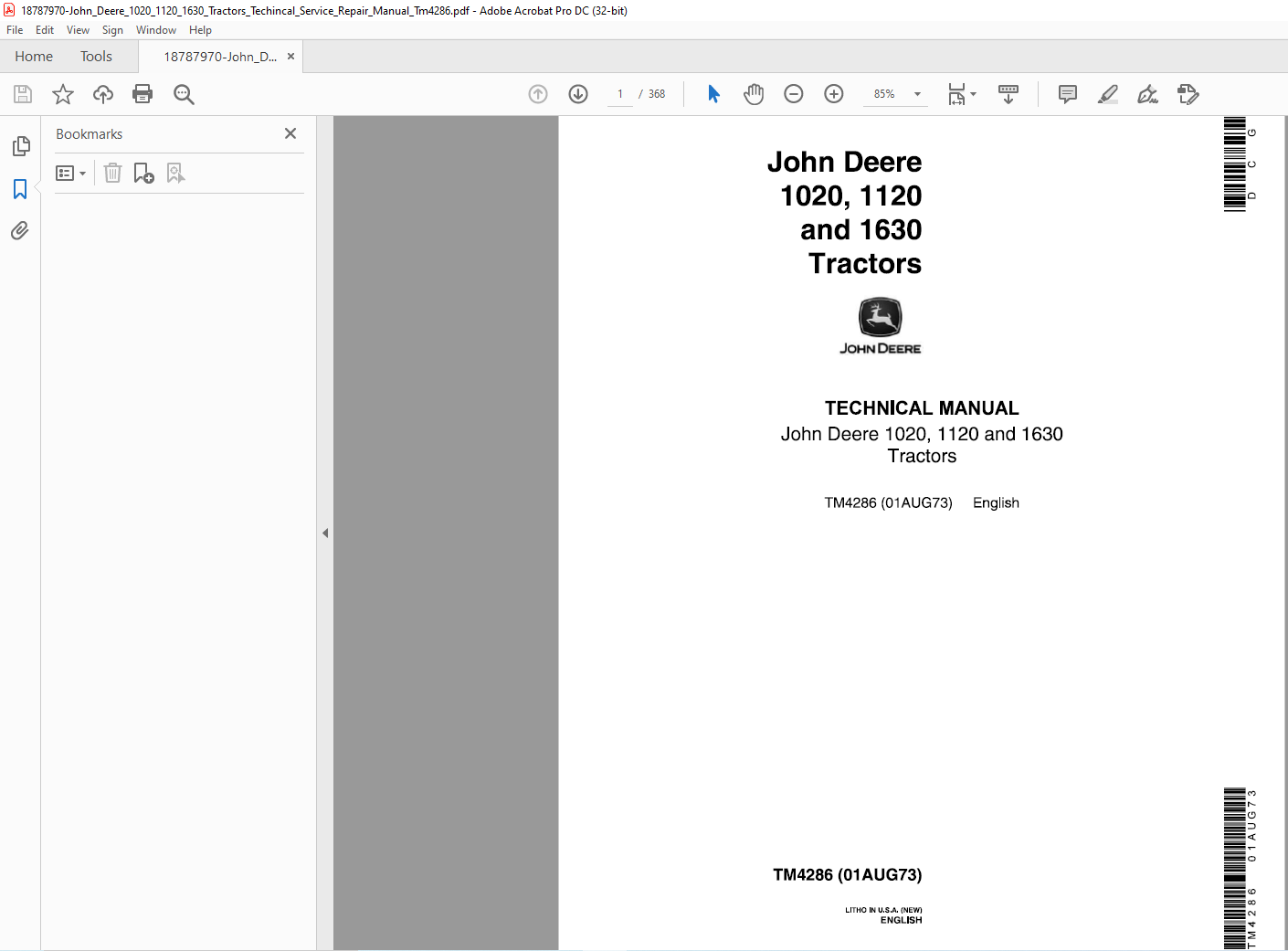The image size is (1288, 951).
Task: Select the Highlight text tool
Action: point(1108,94)
